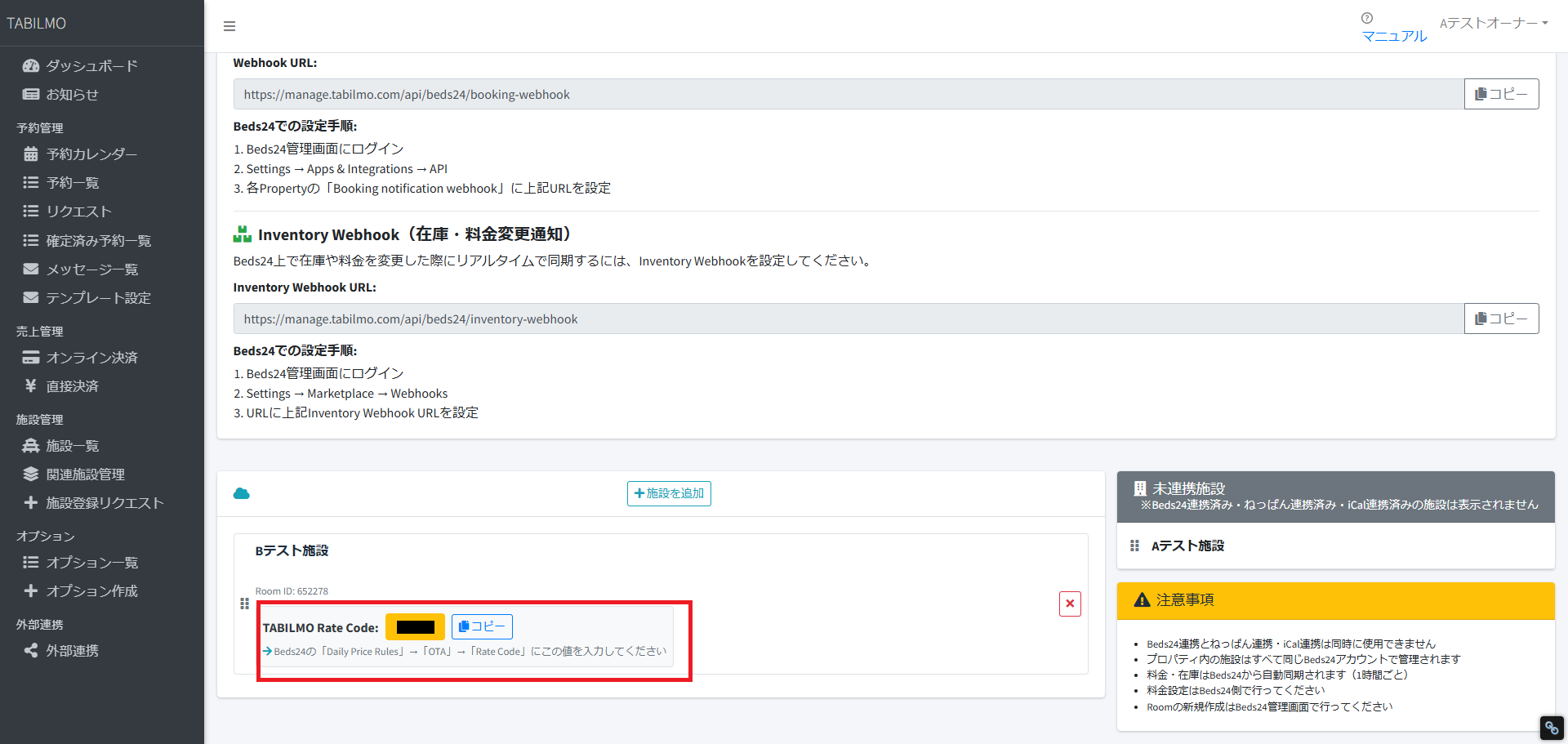
Task: Open オンライン決済 sidebar item
Action: click(91, 357)
